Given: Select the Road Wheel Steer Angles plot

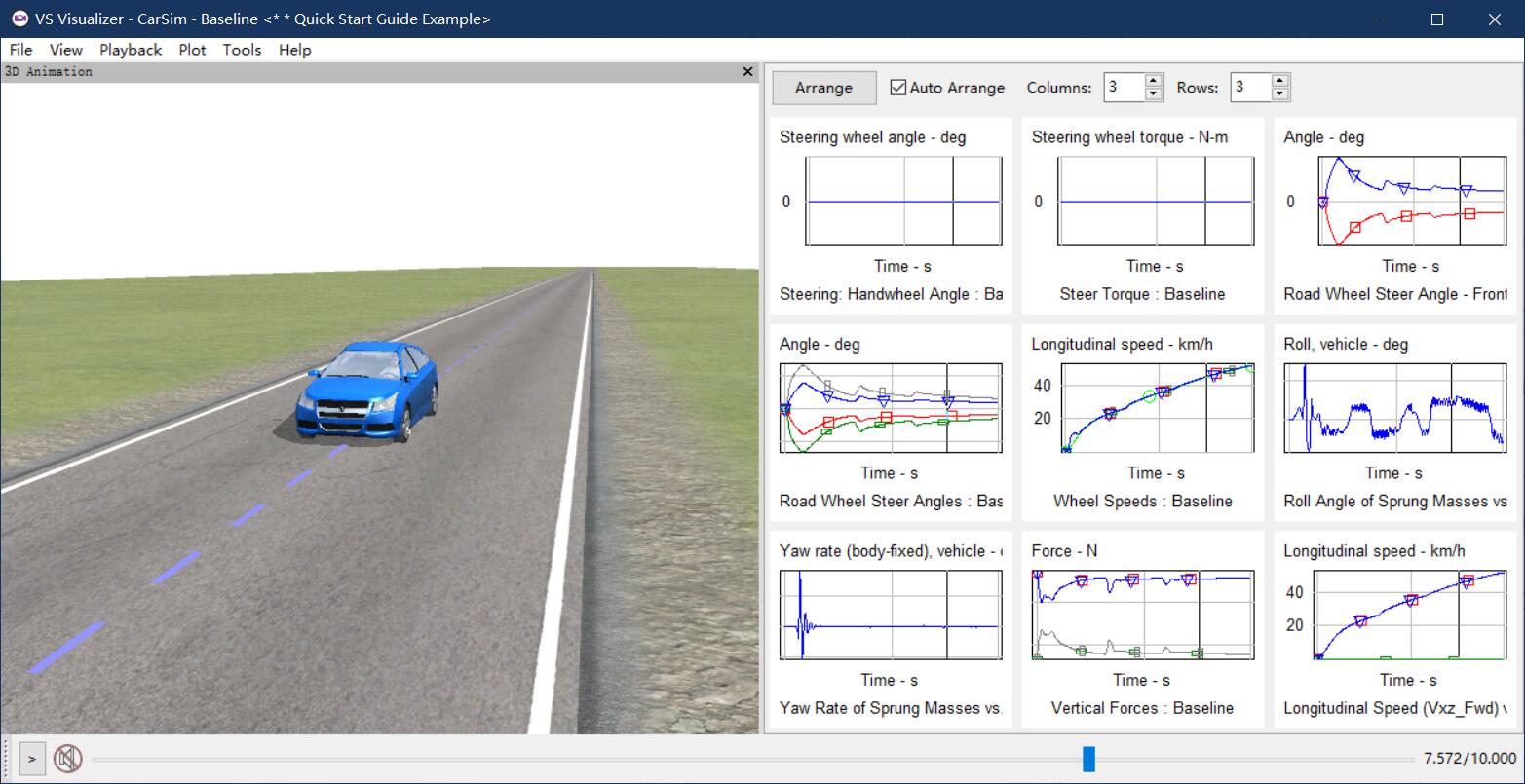Looking at the screenshot, I should pyautogui.click(x=891, y=423).
